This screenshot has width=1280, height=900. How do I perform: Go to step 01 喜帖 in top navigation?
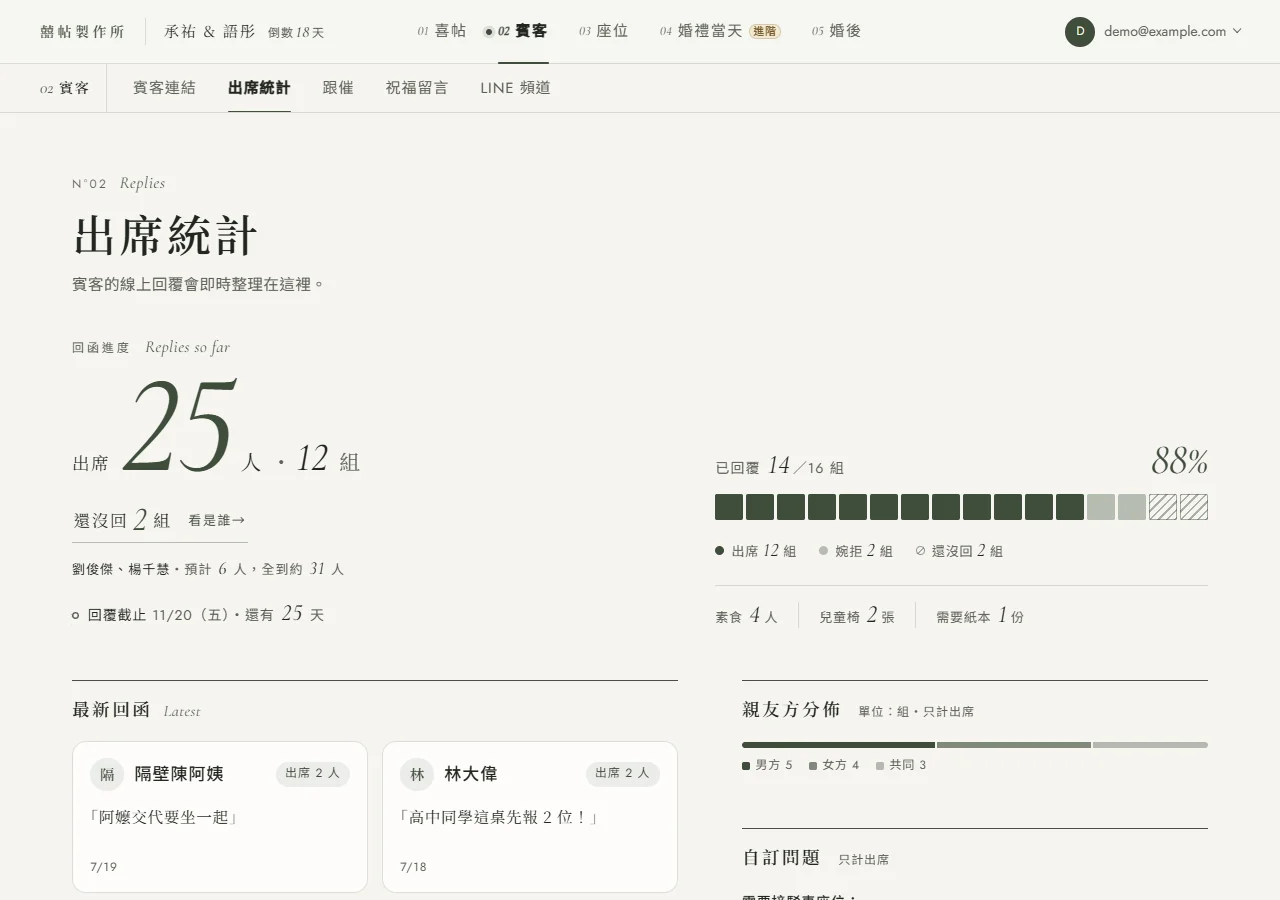pyautogui.click(x=442, y=31)
